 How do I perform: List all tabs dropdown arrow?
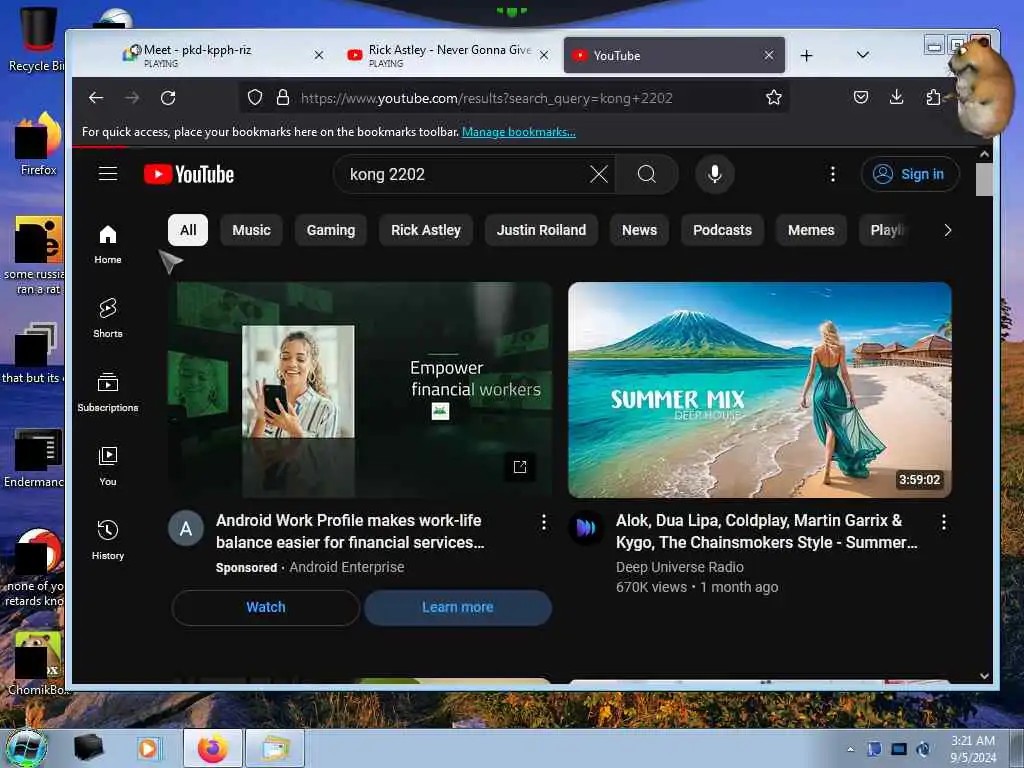pyautogui.click(x=863, y=55)
